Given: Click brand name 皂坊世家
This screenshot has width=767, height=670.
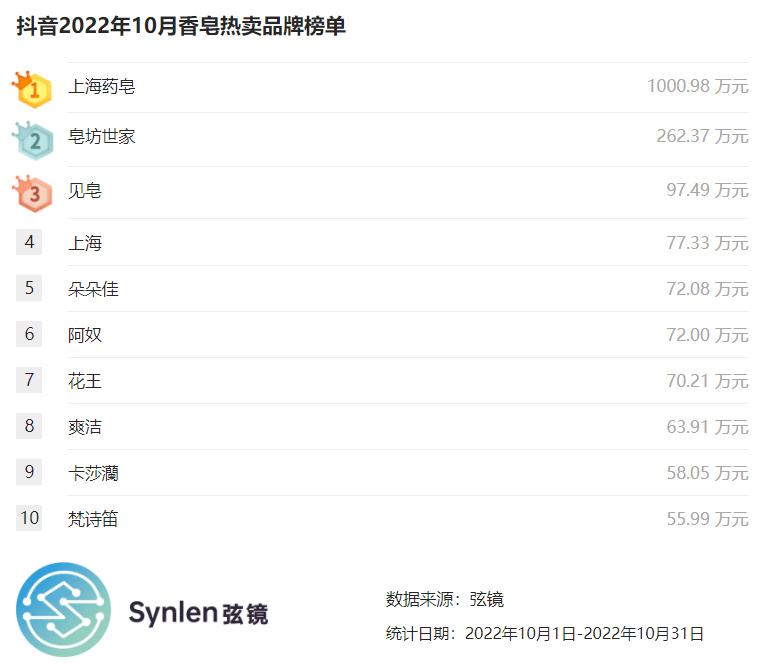Looking at the screenshot, I should tap(102, 136).
